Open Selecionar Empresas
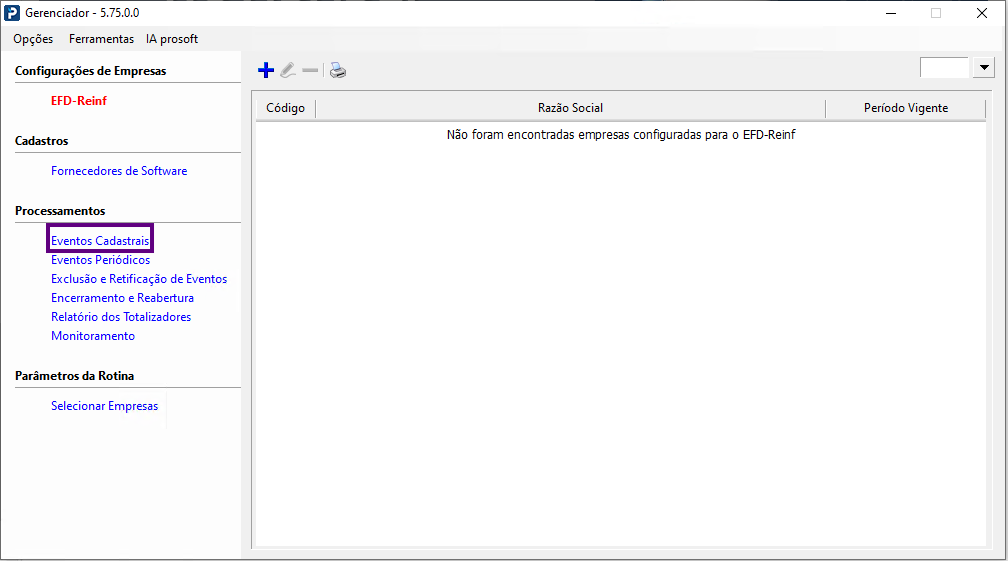This screenshot has width=1008, height=561. point(104,406)
